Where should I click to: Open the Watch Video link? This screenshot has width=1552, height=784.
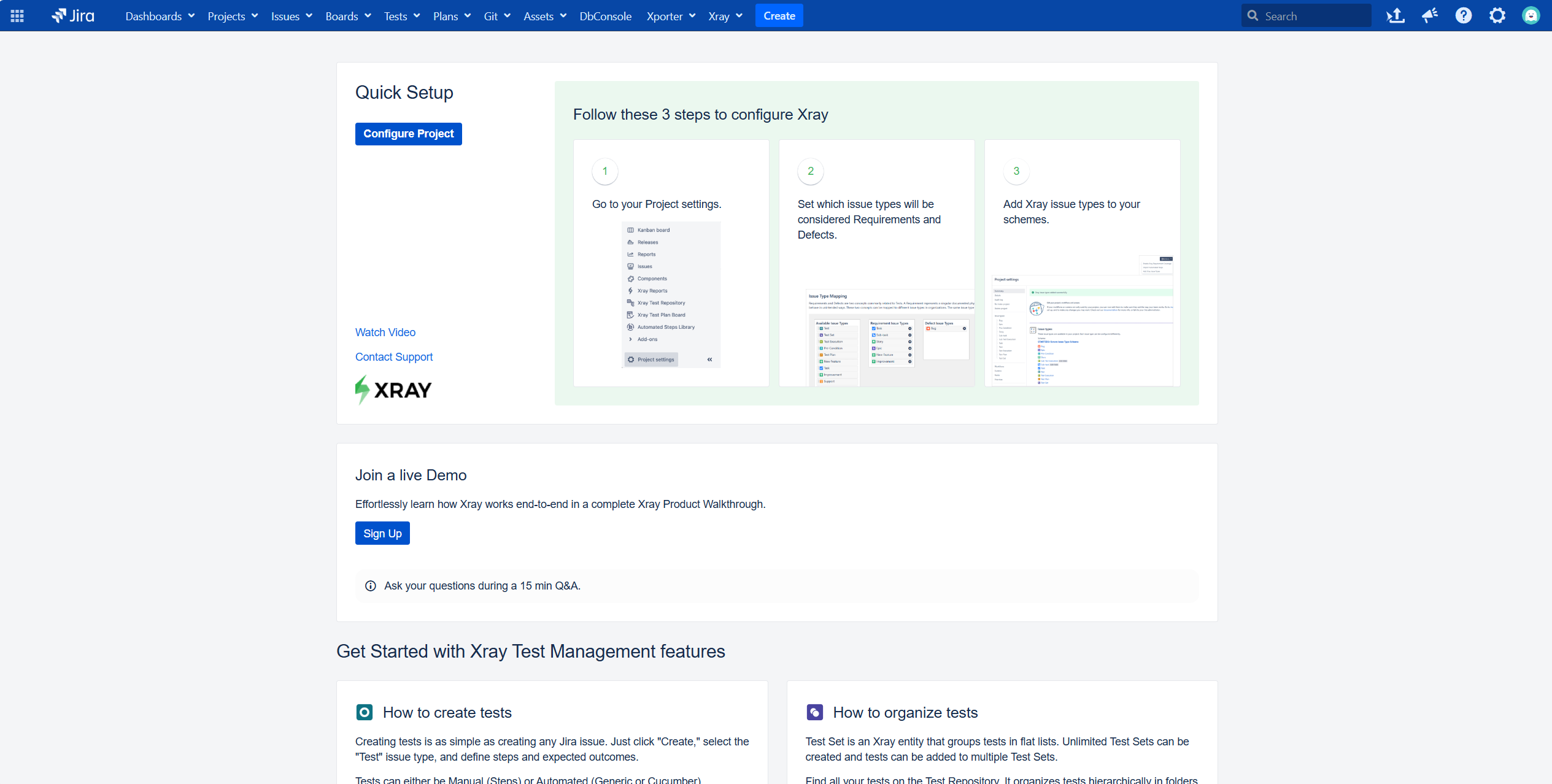(x=385, y=332)
